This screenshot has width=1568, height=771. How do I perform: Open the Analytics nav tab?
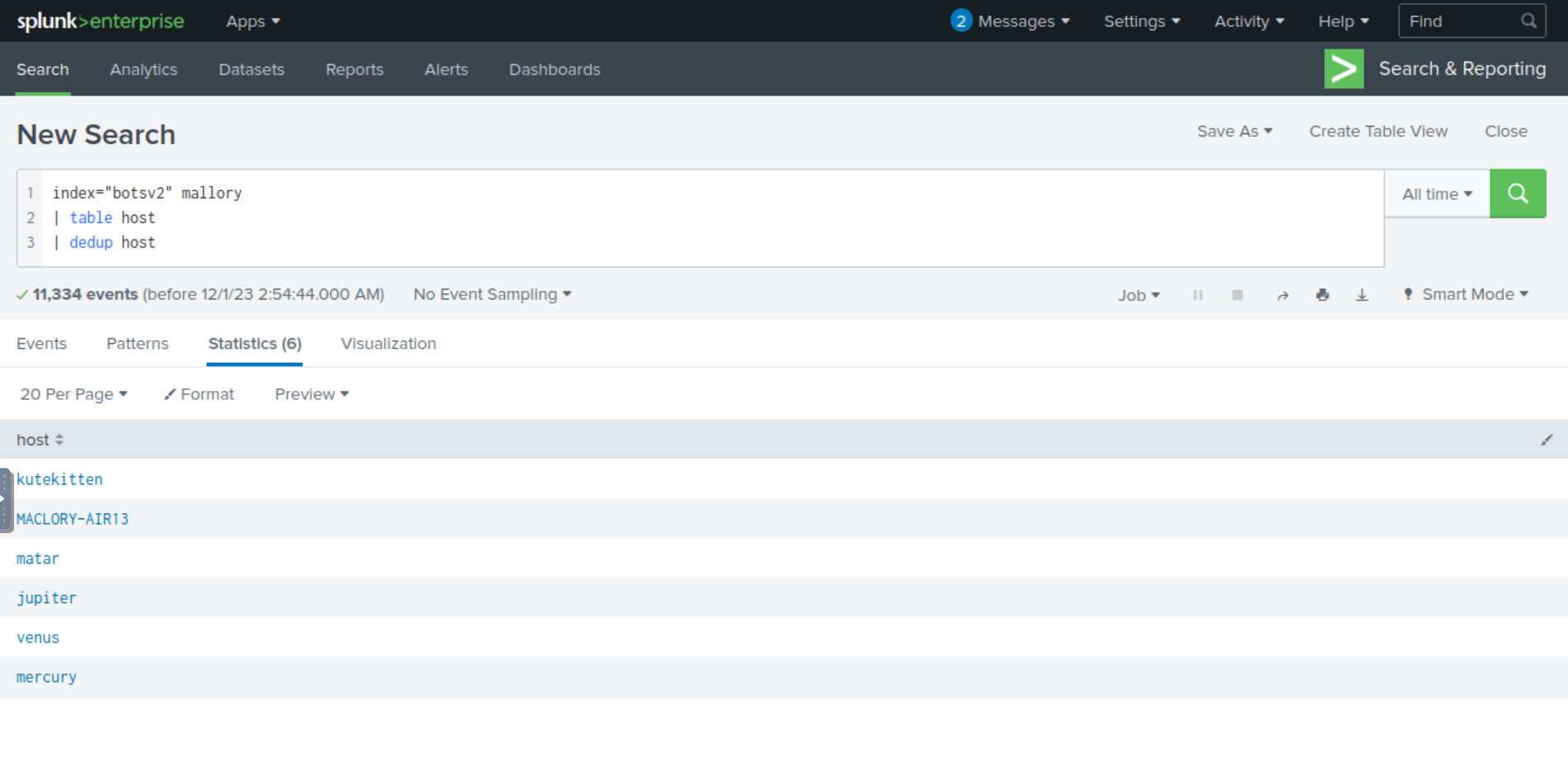[x=144, y=70]
